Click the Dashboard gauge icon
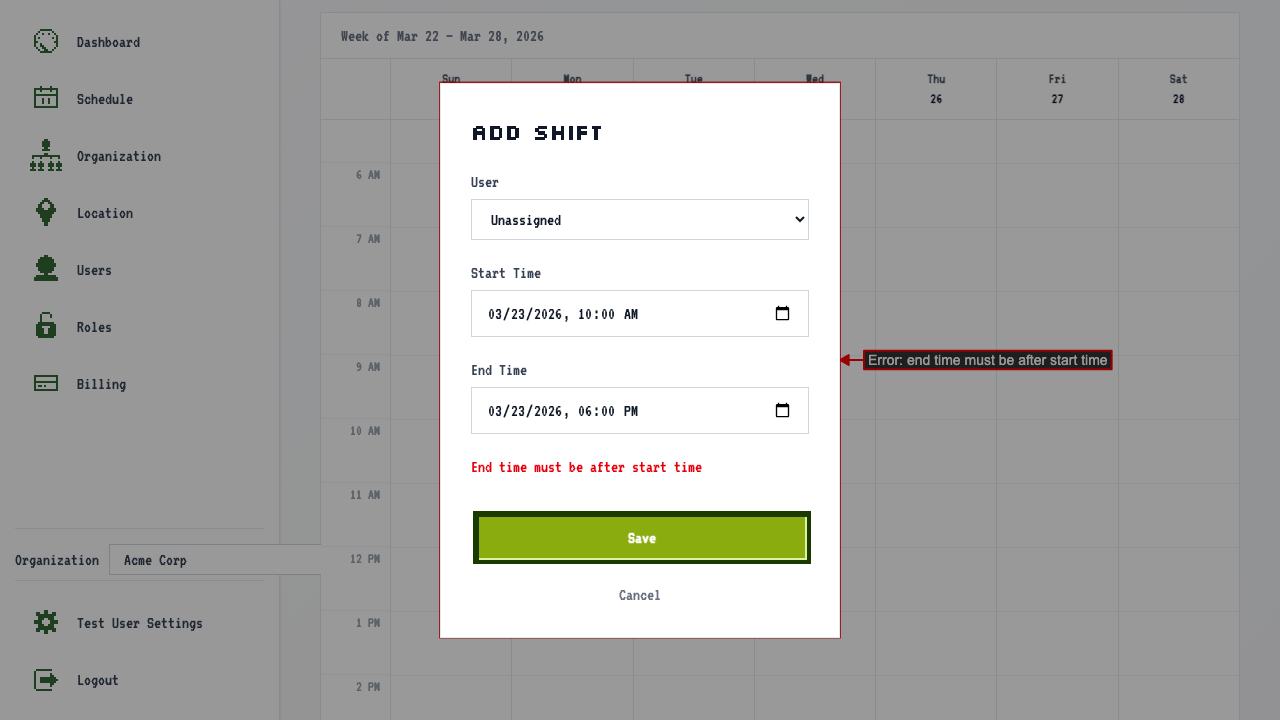Screen dimensions: 1280x720 [46, 41]
